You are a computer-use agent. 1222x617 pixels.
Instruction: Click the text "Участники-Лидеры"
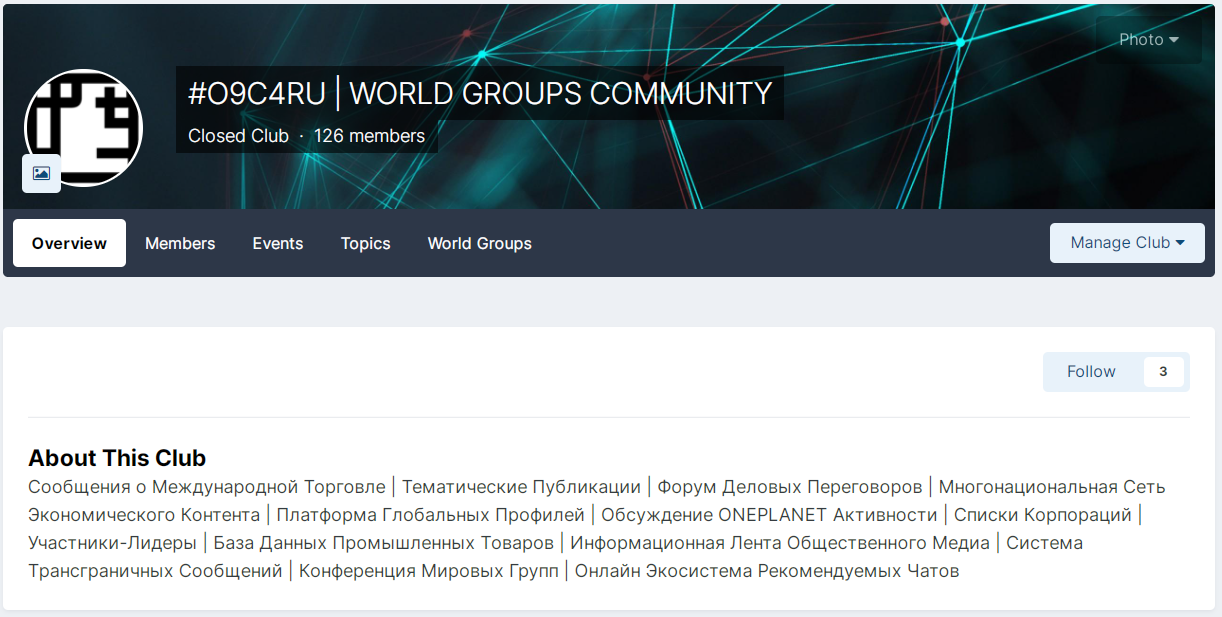tap(112, 543)
